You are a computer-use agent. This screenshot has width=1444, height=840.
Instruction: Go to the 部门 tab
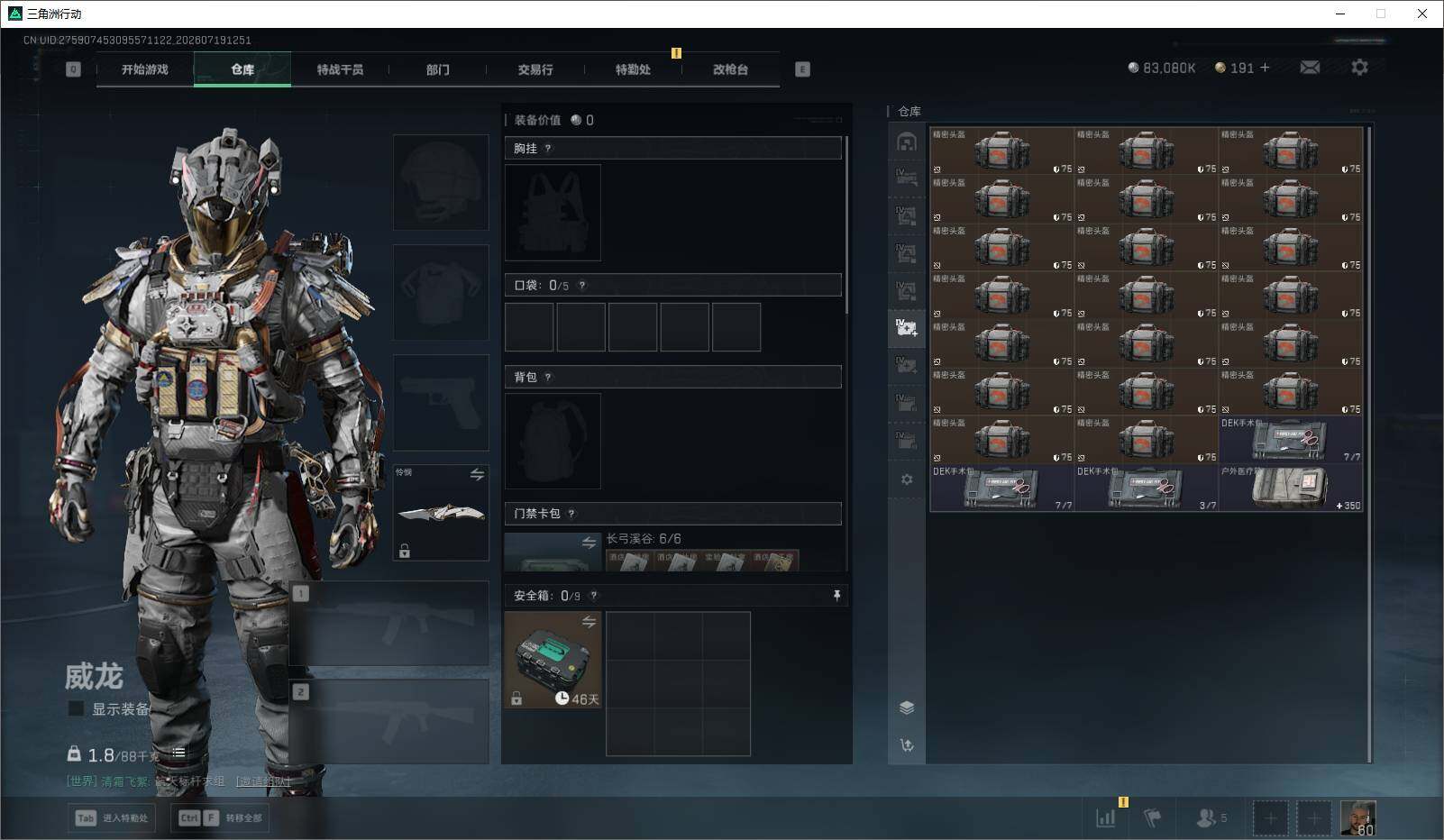pos(437,69)
